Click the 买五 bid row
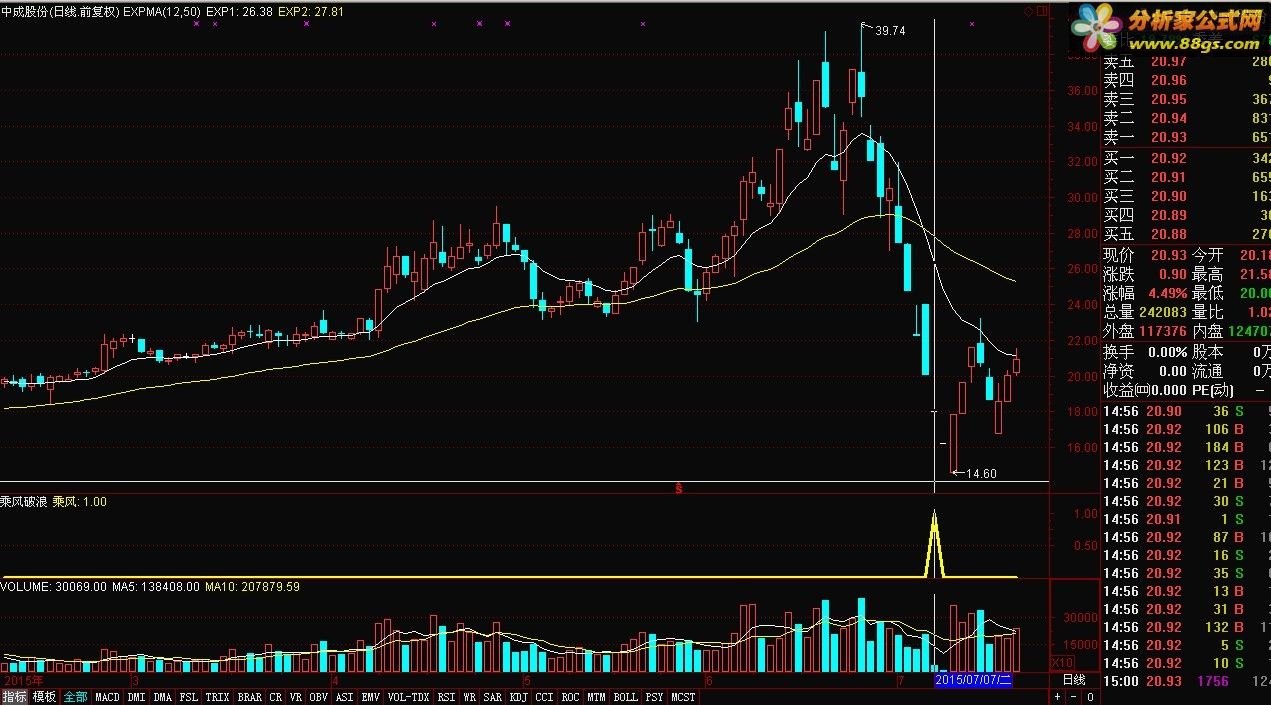Screen dimensions: 1271x705 click(1186, 233)
